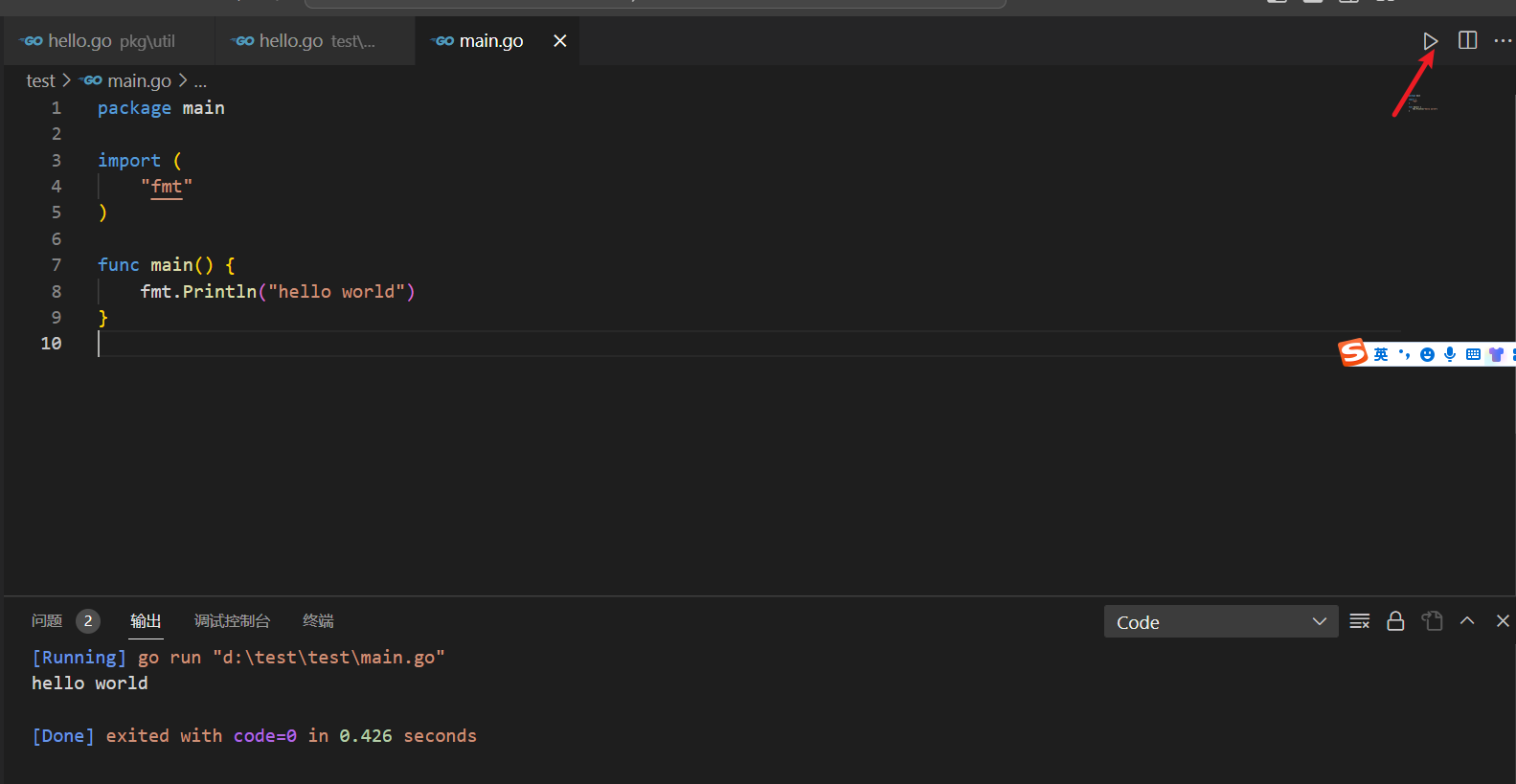Toggle output auto-scroll lock

coord(1395,621)
